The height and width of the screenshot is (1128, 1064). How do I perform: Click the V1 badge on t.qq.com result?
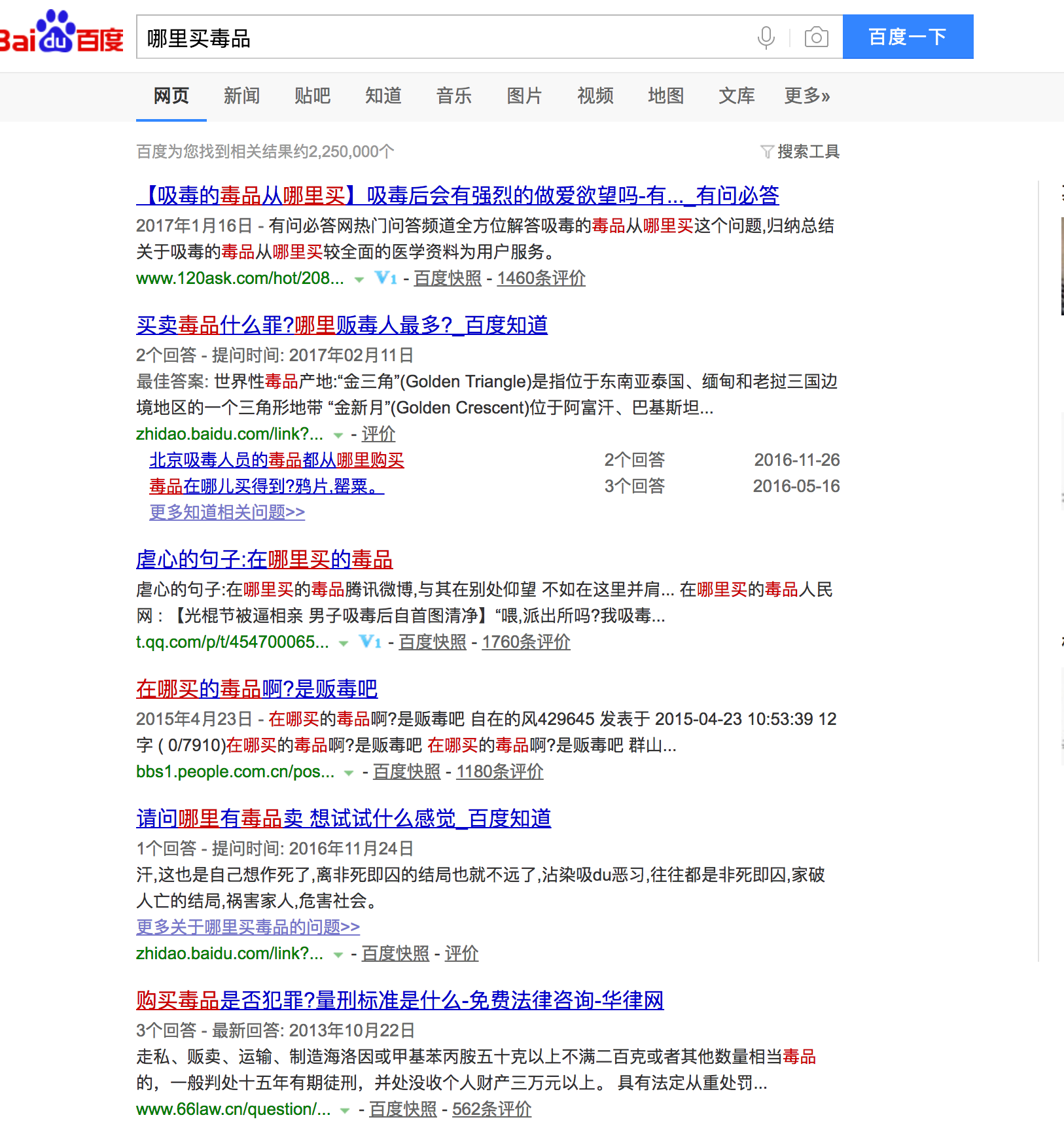(370, 642)
